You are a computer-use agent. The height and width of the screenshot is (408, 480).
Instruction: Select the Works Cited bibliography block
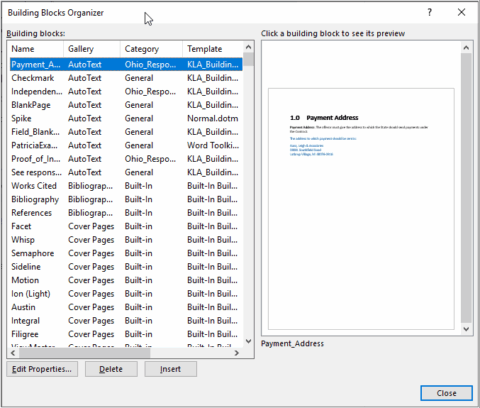(x=126, y=186)
